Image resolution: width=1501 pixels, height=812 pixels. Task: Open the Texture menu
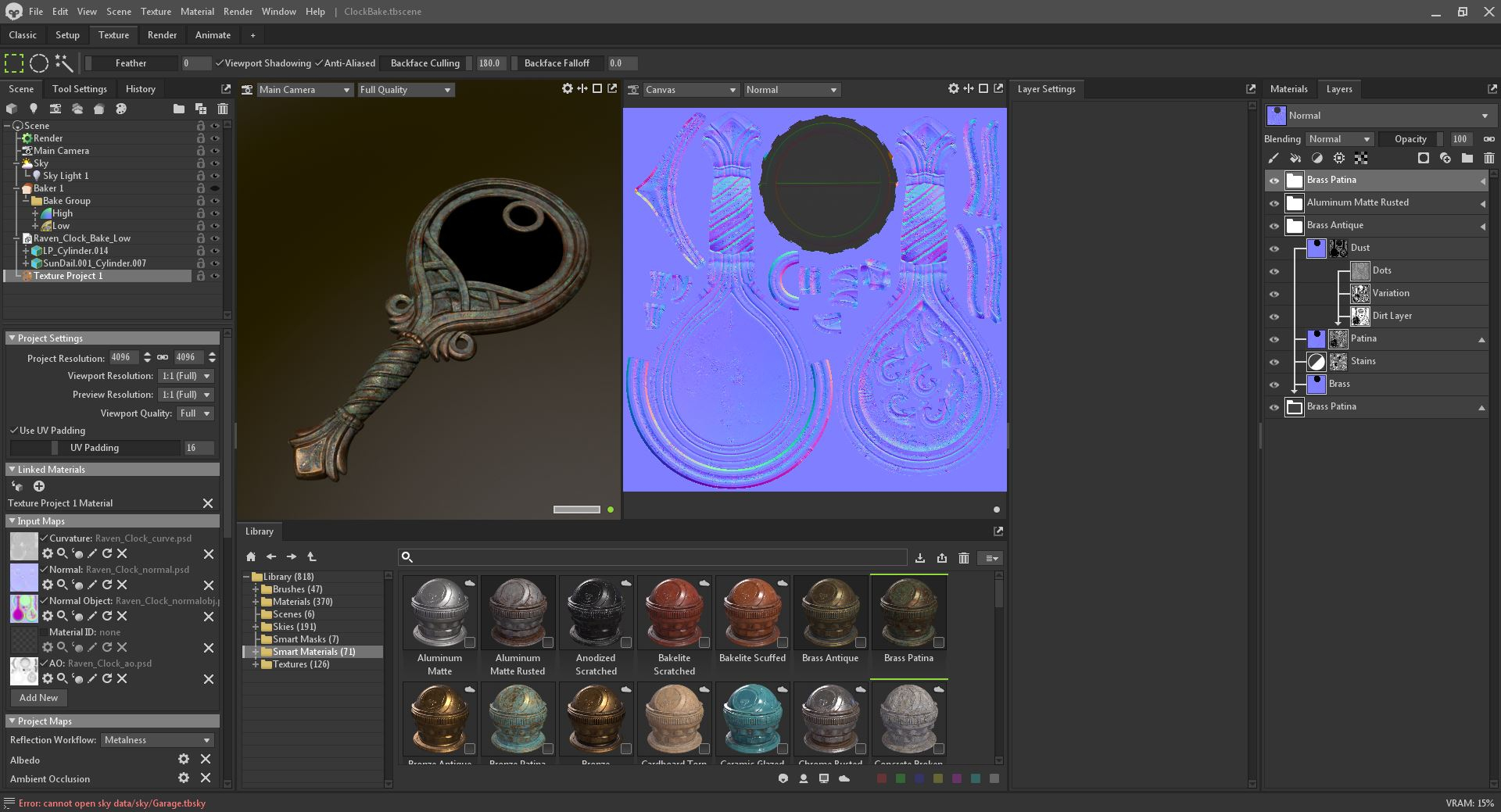coord(156,12)
